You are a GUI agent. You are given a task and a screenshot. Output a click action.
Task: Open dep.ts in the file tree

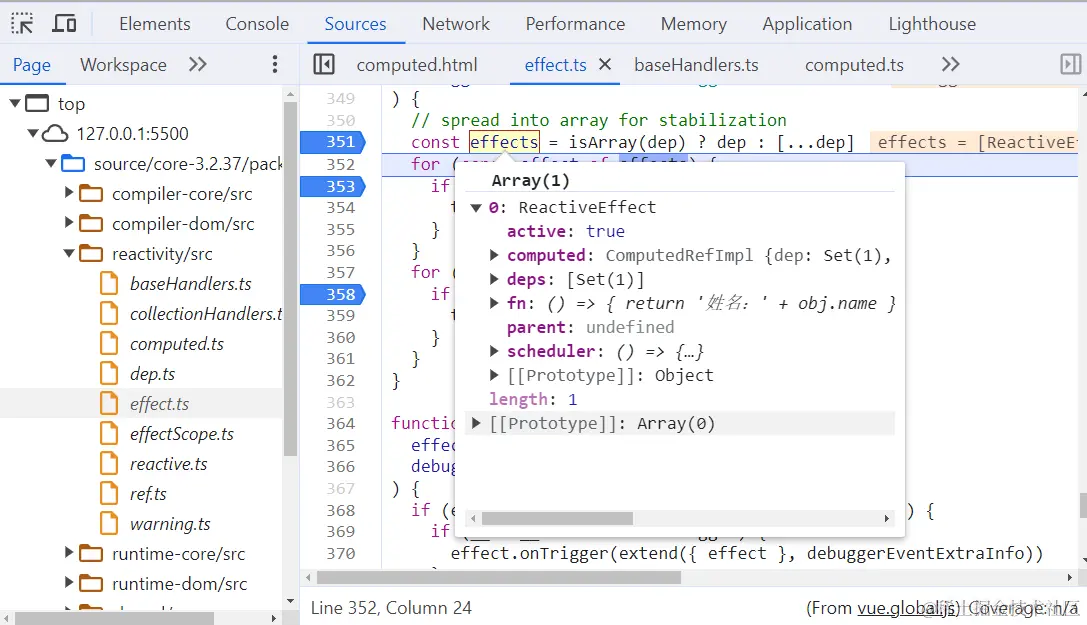click(153, 373)
